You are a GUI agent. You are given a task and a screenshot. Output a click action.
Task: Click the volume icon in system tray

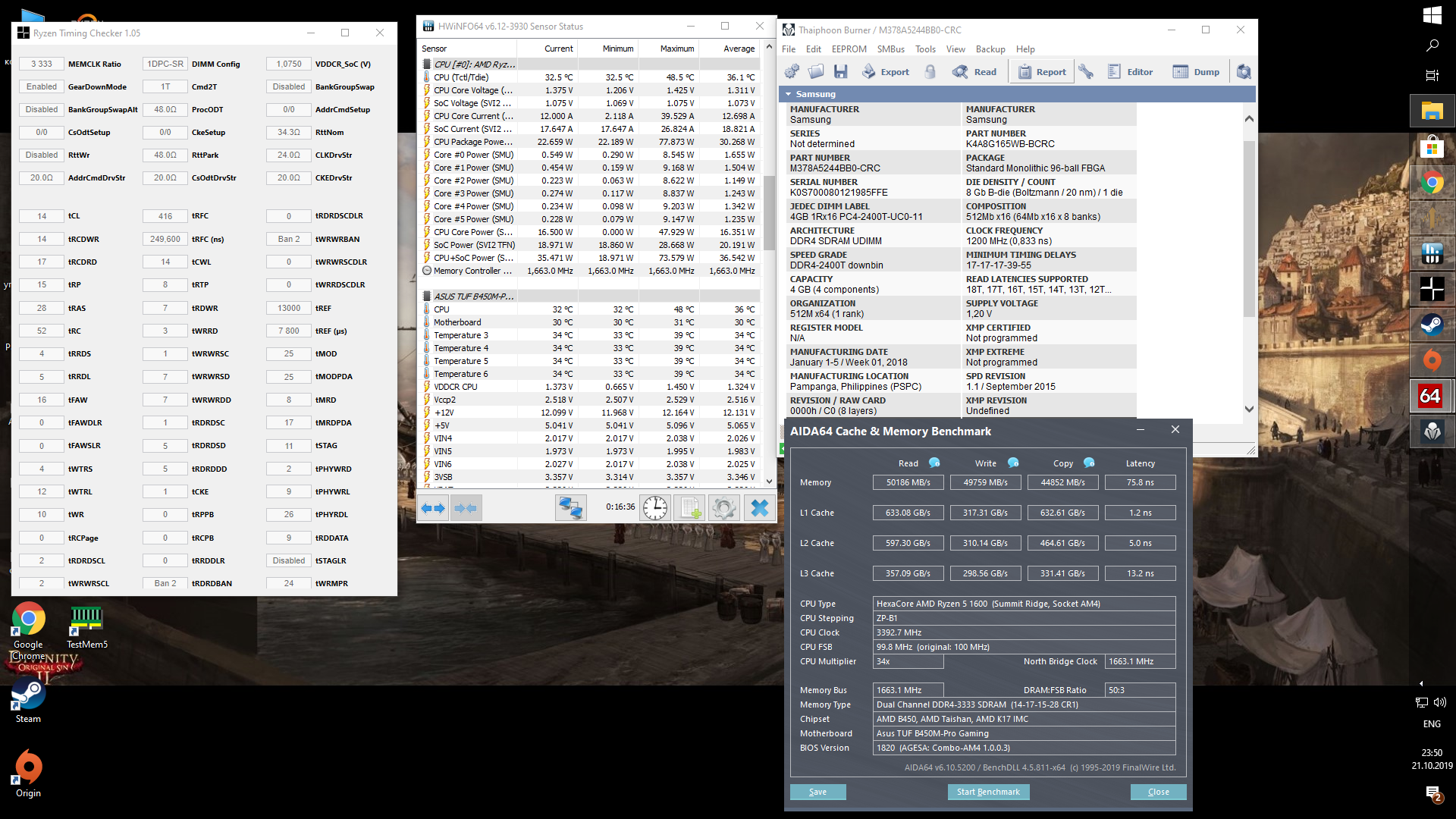click(1440, 702)
